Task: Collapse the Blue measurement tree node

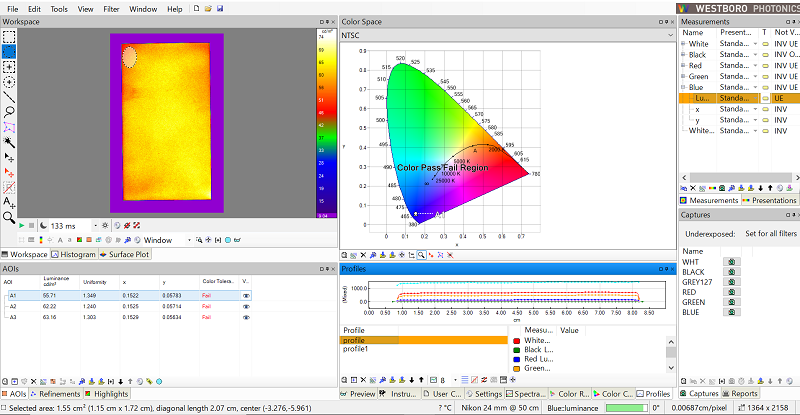Action: pos(683,87)
